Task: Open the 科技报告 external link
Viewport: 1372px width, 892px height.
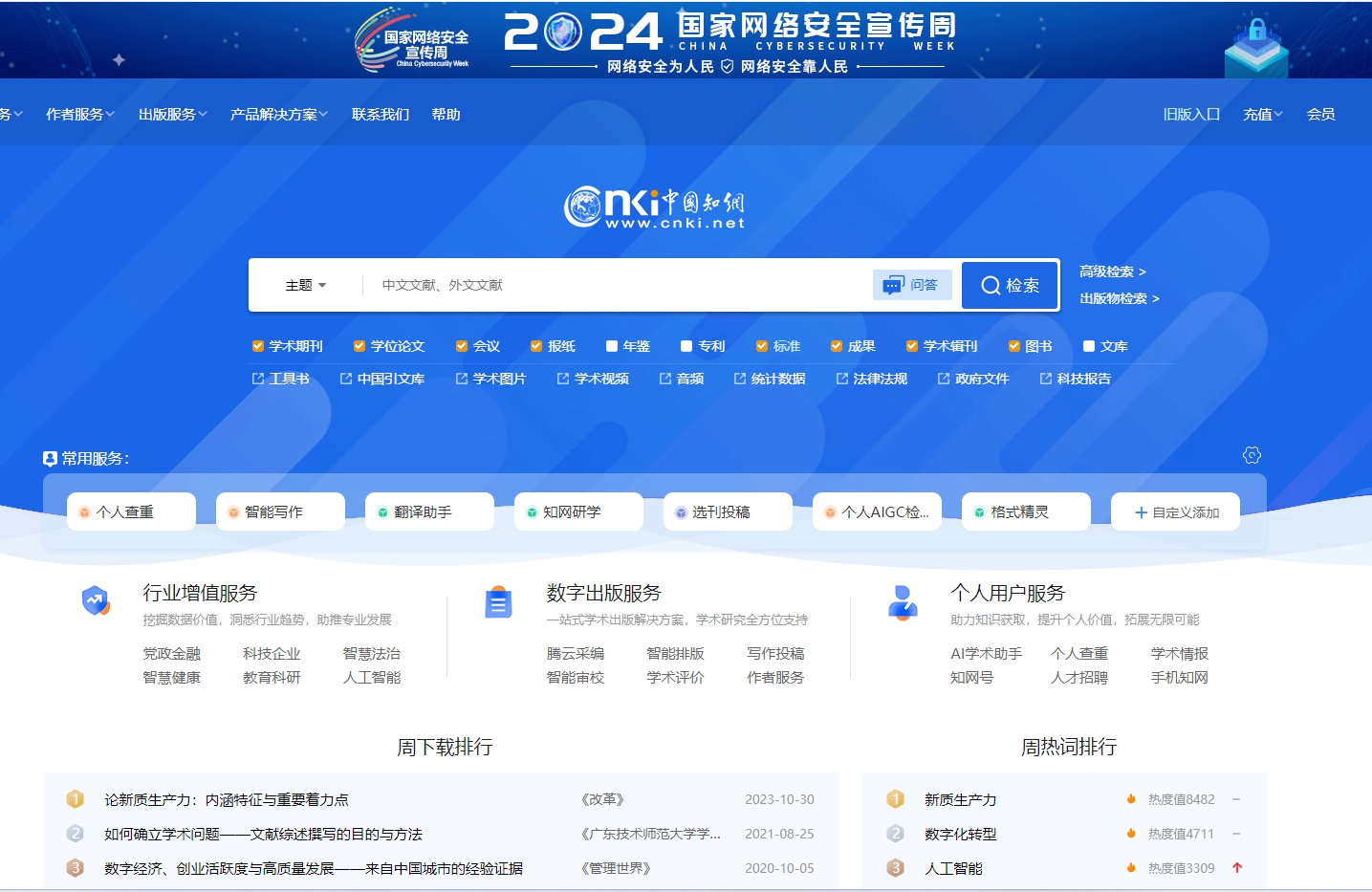Action: [x=1075, y=379]
